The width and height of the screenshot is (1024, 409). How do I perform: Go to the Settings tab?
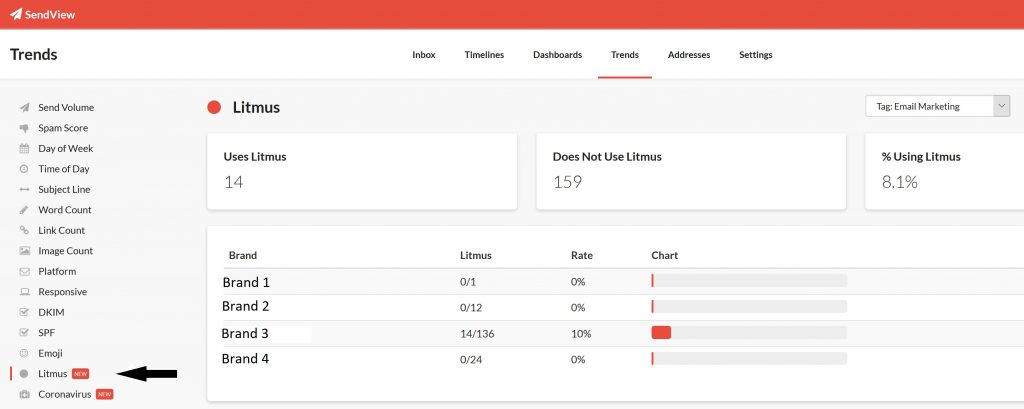point(755,55)
